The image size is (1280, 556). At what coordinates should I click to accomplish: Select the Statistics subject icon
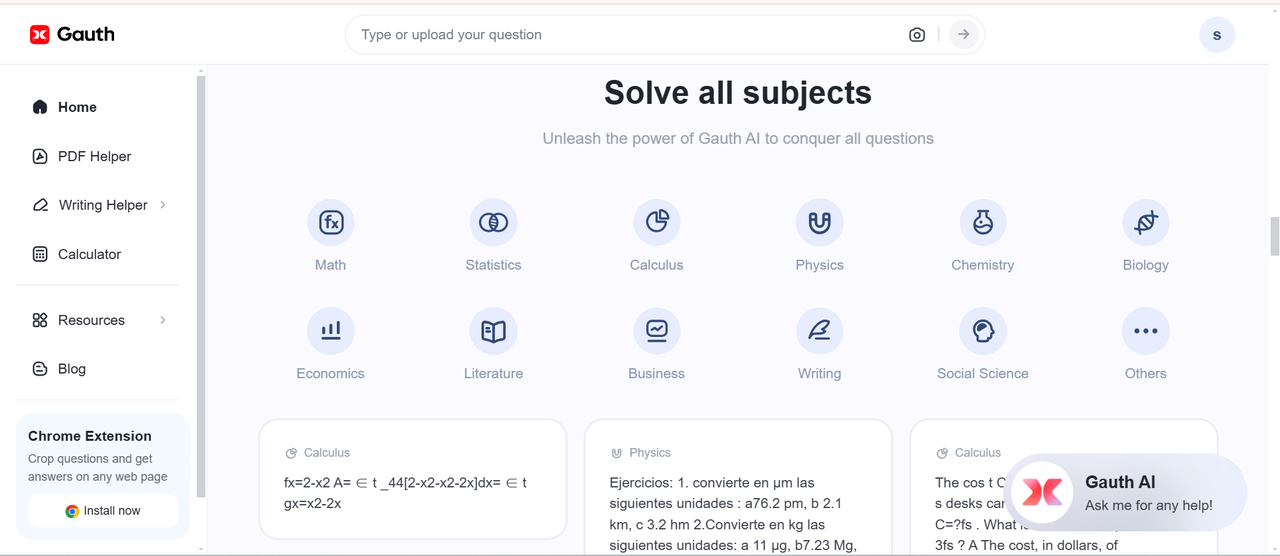click(493, 222)
